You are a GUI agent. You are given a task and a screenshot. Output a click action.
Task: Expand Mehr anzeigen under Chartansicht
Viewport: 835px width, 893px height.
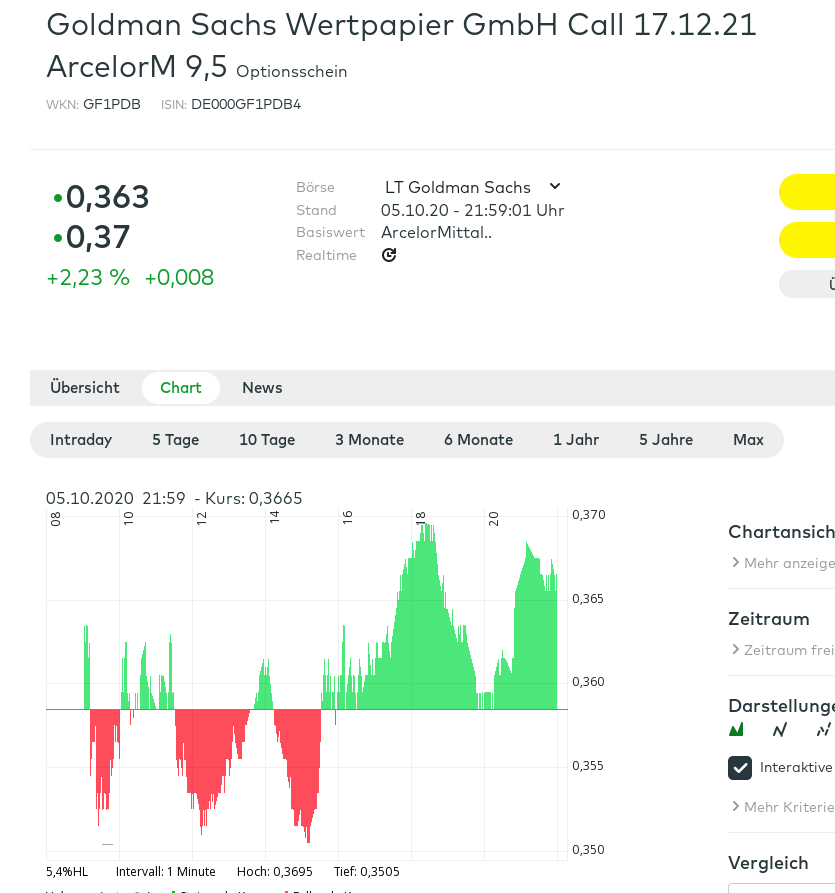pos(783,563)
